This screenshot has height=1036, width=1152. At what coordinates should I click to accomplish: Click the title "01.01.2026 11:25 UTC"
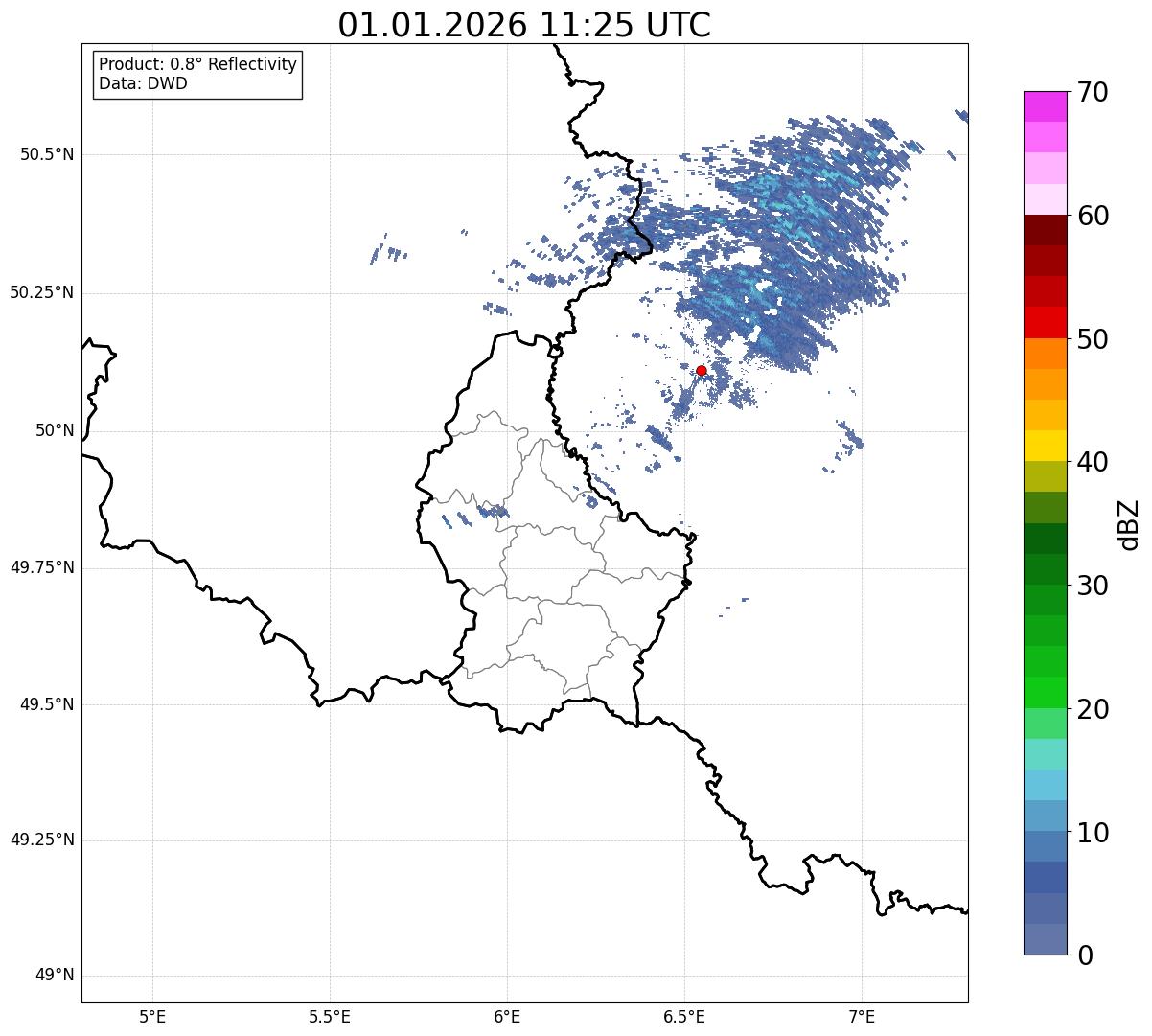[x=524, y=25]
